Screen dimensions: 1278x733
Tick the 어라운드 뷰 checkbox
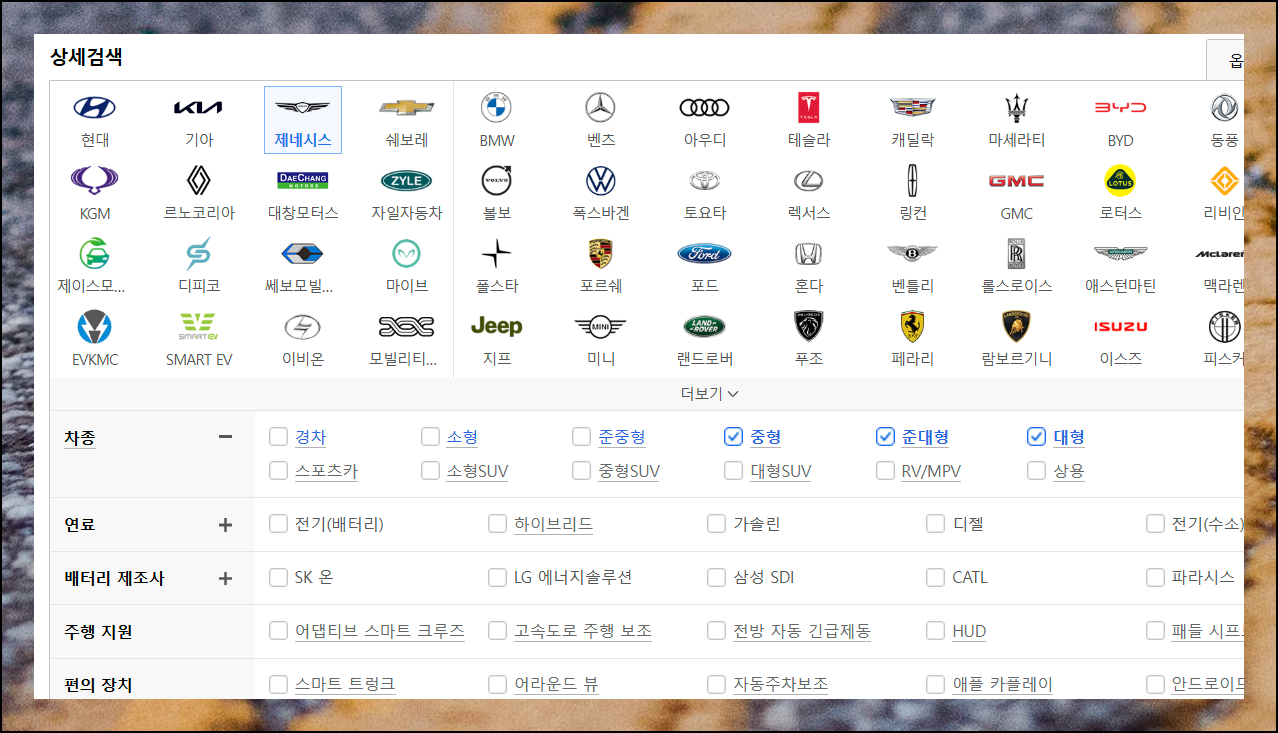497,685
